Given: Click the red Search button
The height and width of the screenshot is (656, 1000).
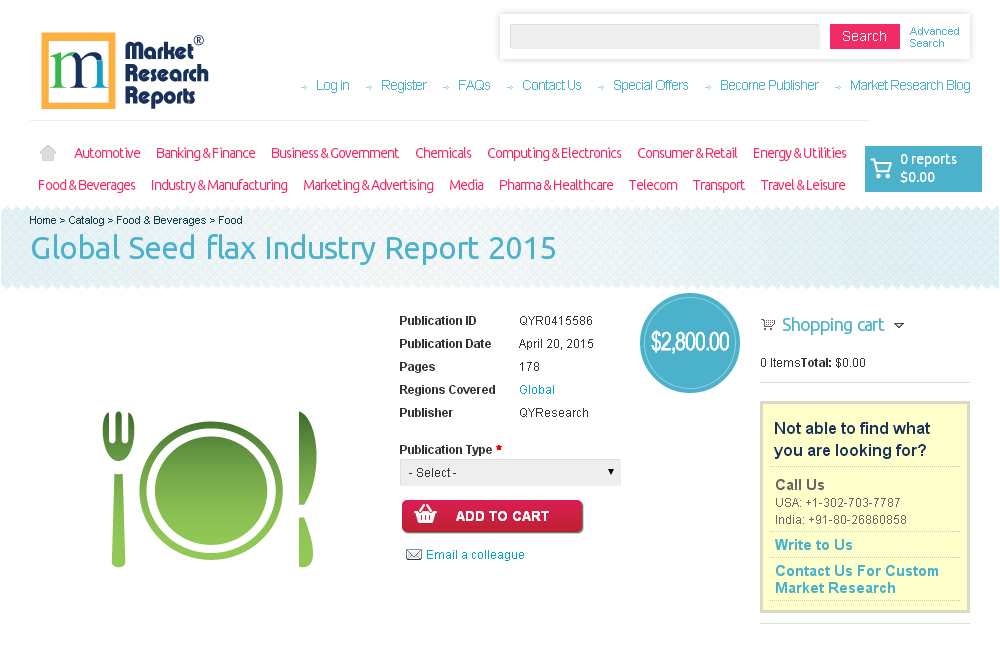Looking at the screenshot, I should pyautogui.click(x=864, y=36).
